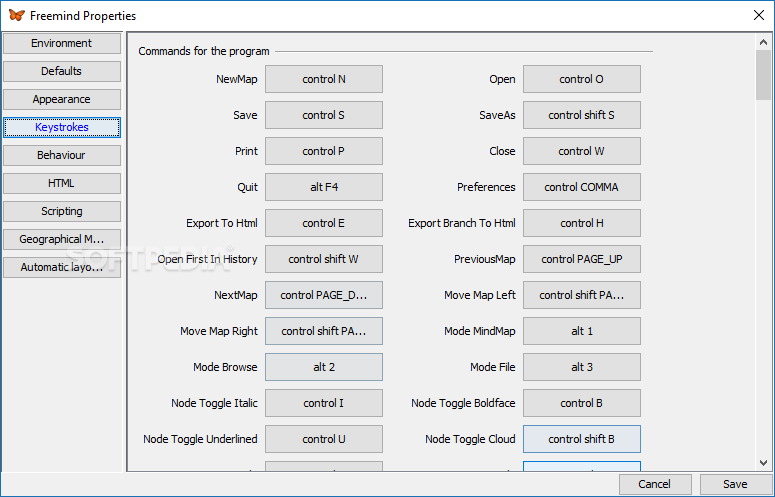Click the scrollbar down arrow

(x=764, y=463)
